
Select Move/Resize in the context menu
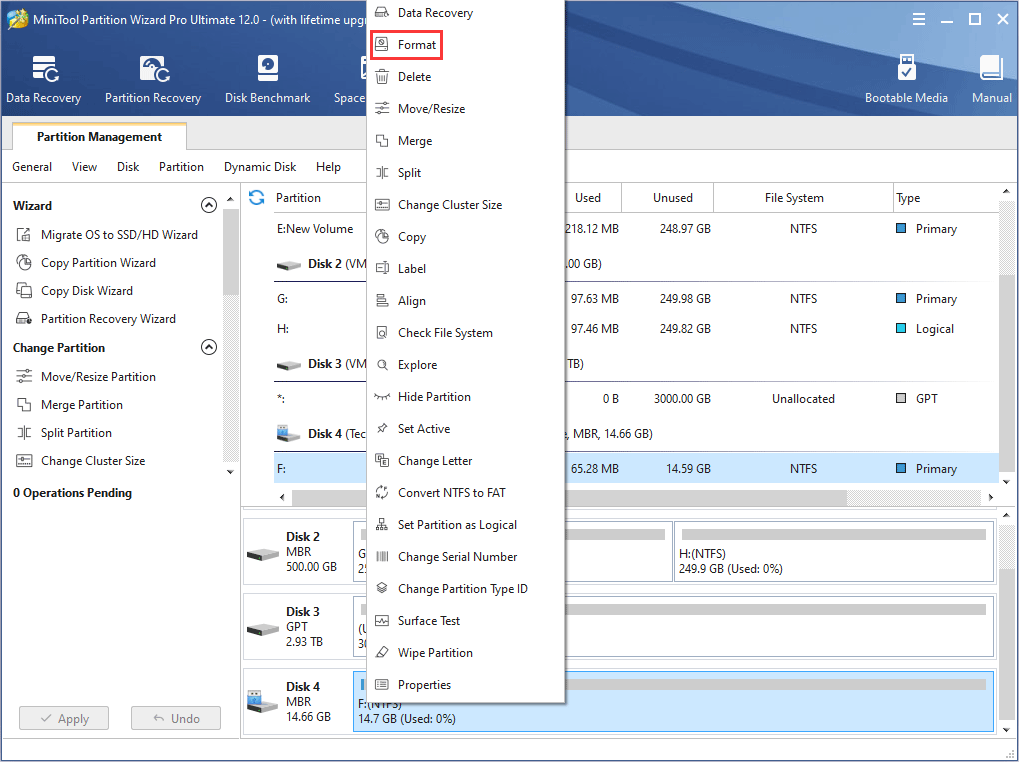[x=465, y=108]
